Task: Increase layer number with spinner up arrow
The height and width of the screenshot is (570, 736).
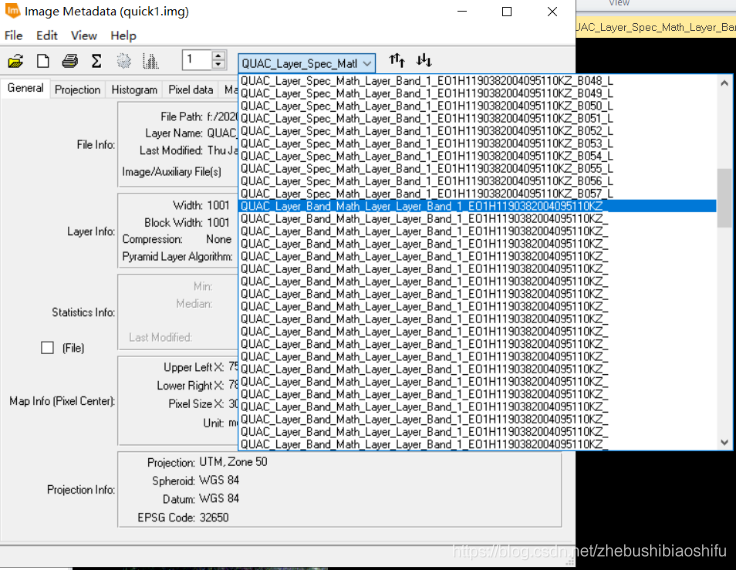Action: click(x=218, y=55)
